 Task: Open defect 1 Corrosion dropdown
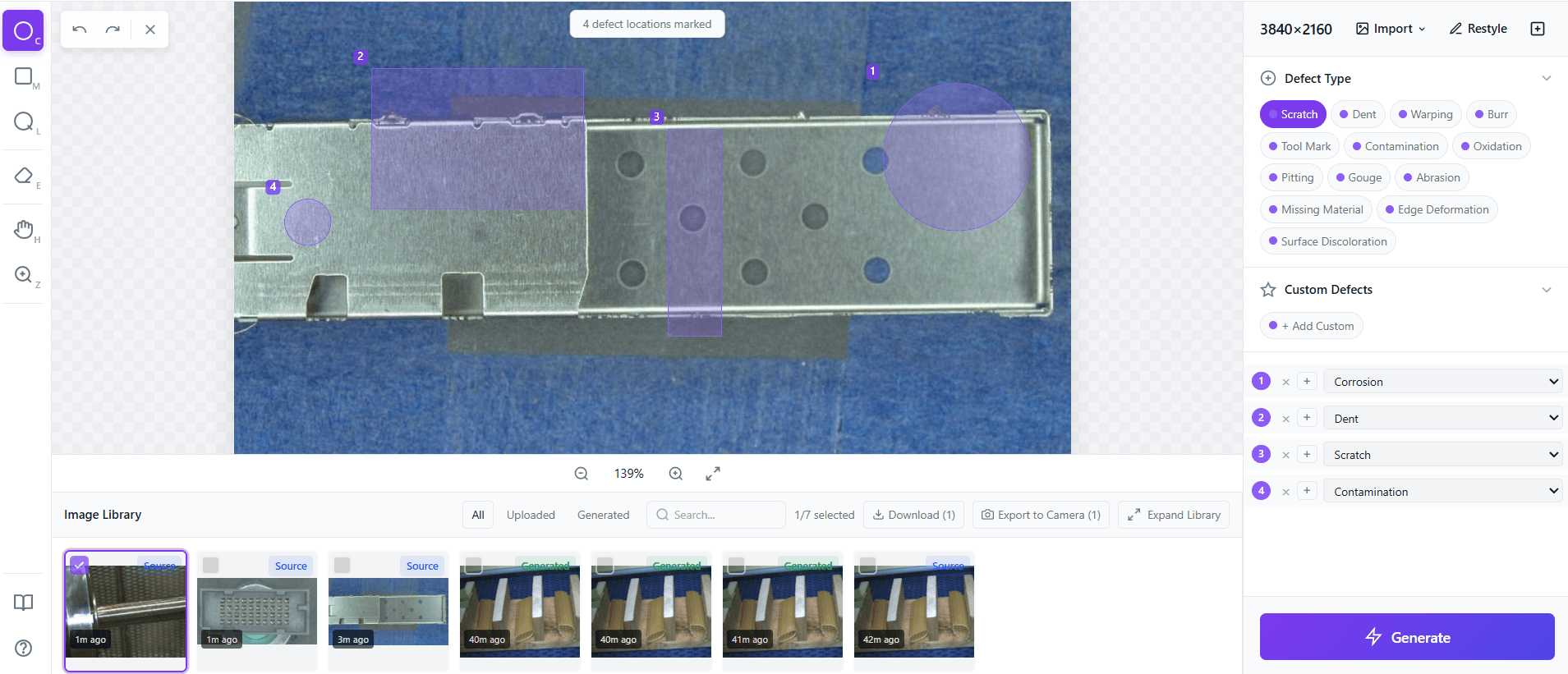click(x=1442, y=382)
